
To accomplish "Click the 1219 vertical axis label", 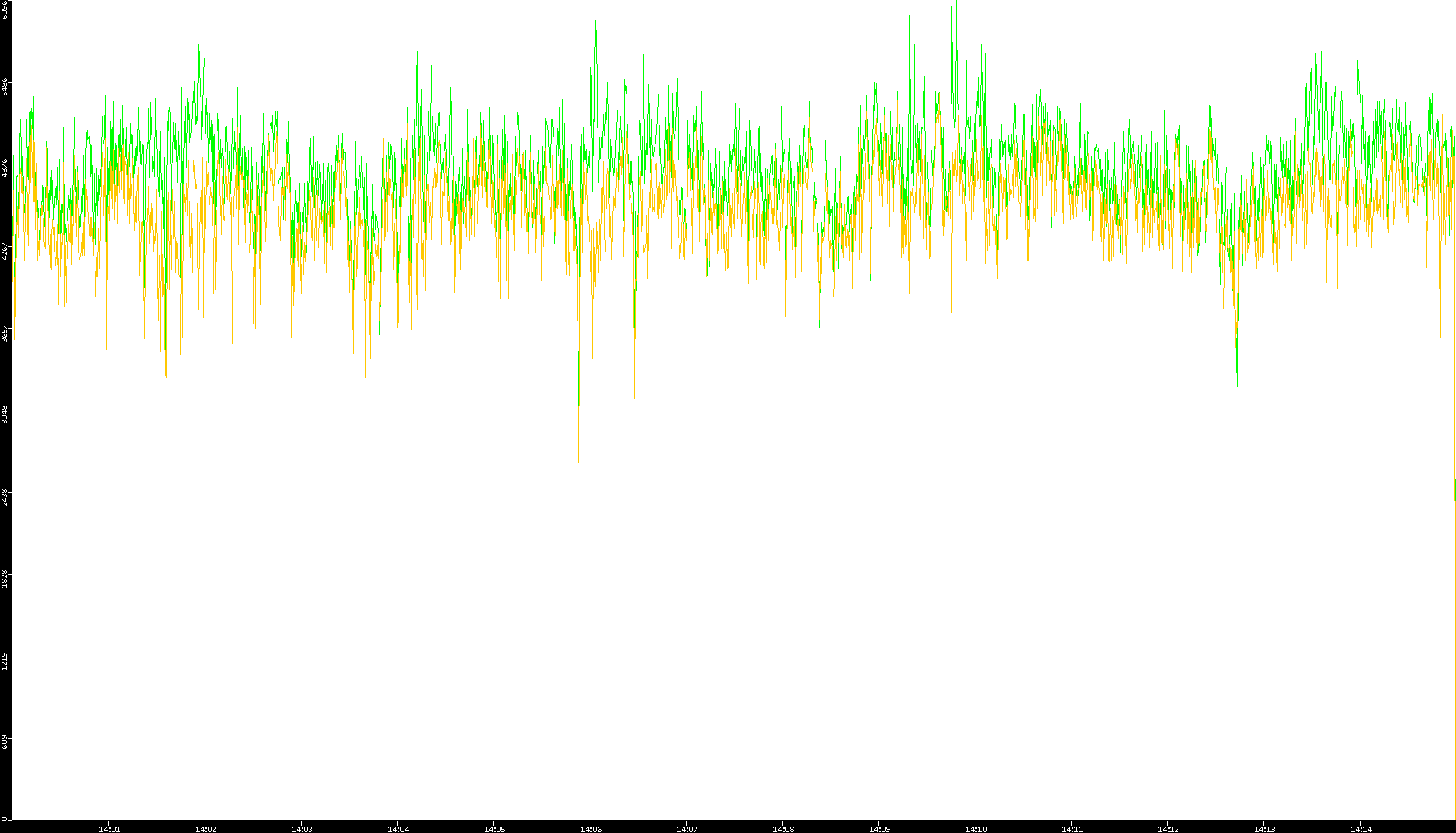I will point(5,661).
